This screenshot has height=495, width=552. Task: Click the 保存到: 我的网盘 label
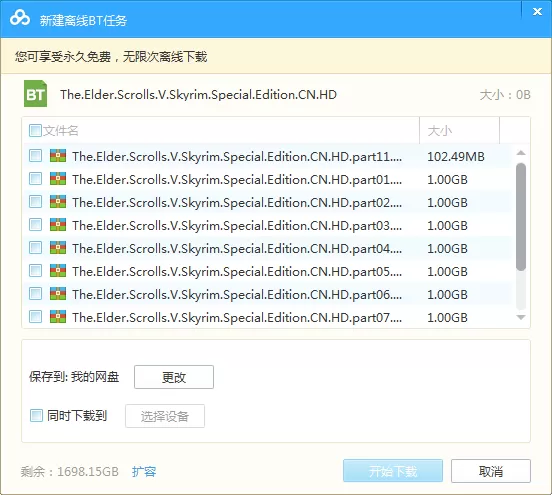pos(74,377)
